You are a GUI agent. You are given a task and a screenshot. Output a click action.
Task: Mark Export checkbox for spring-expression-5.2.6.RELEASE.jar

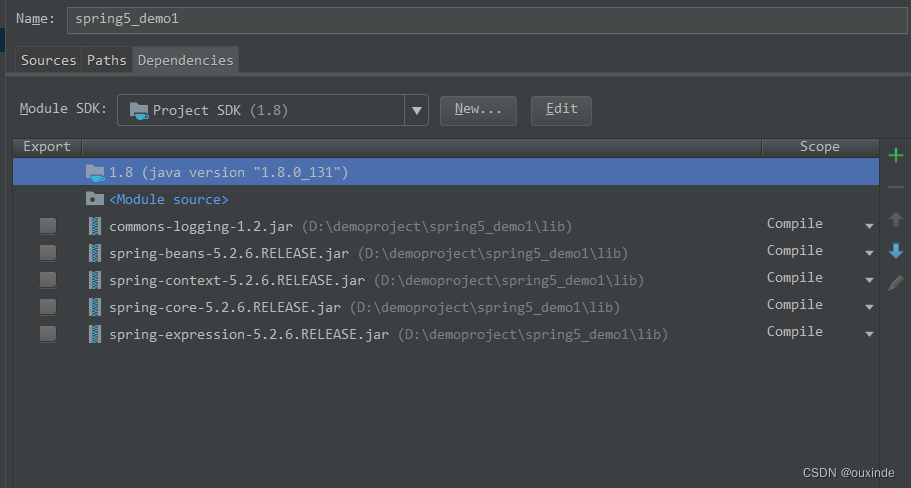tap(48, 333)
